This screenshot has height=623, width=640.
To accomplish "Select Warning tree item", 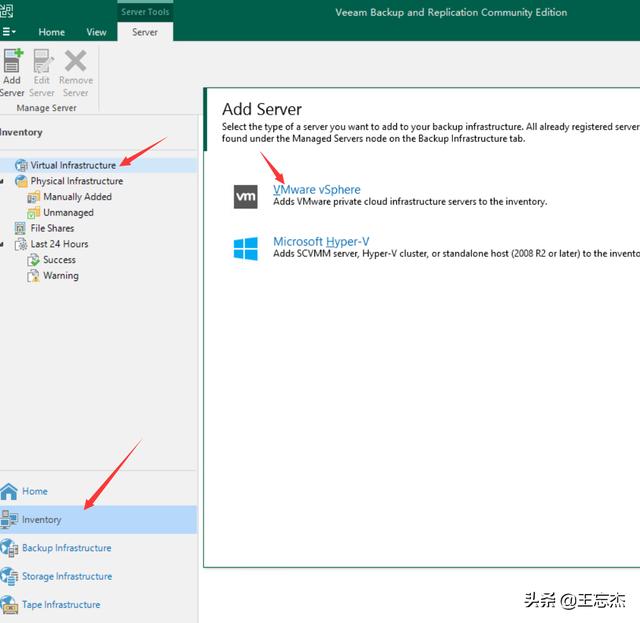I will [x=61, y=276].
